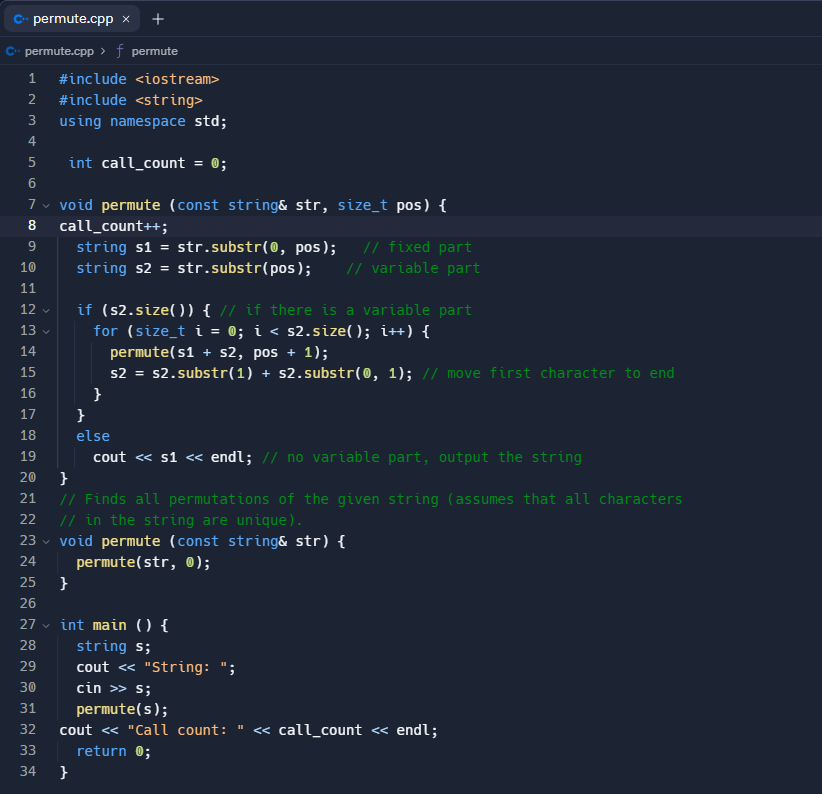
Task: Collapse permute overload at line 23
Action: pos(46,541)
